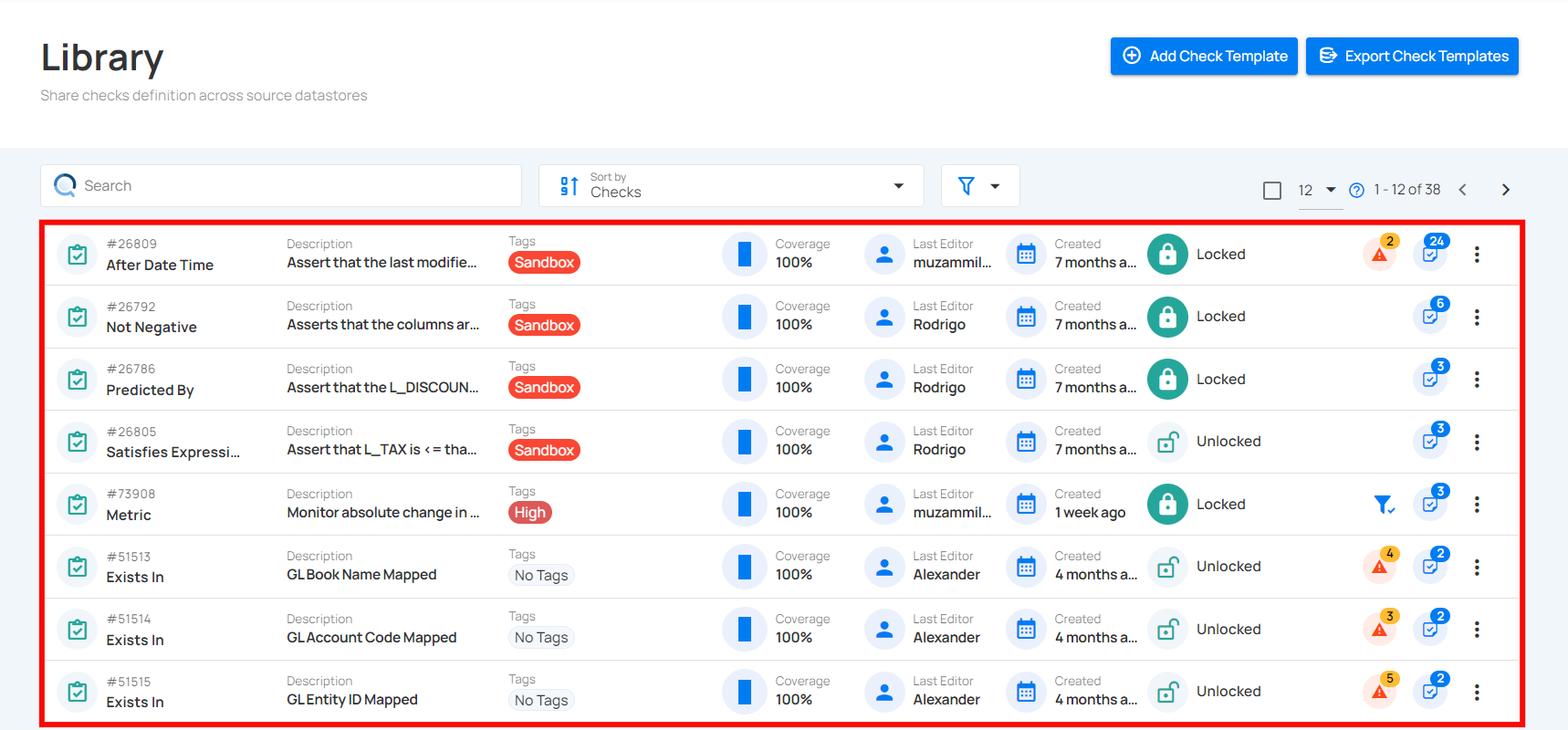
Task: Click the Sandbox tag on Not Negative
Action: 544,325
